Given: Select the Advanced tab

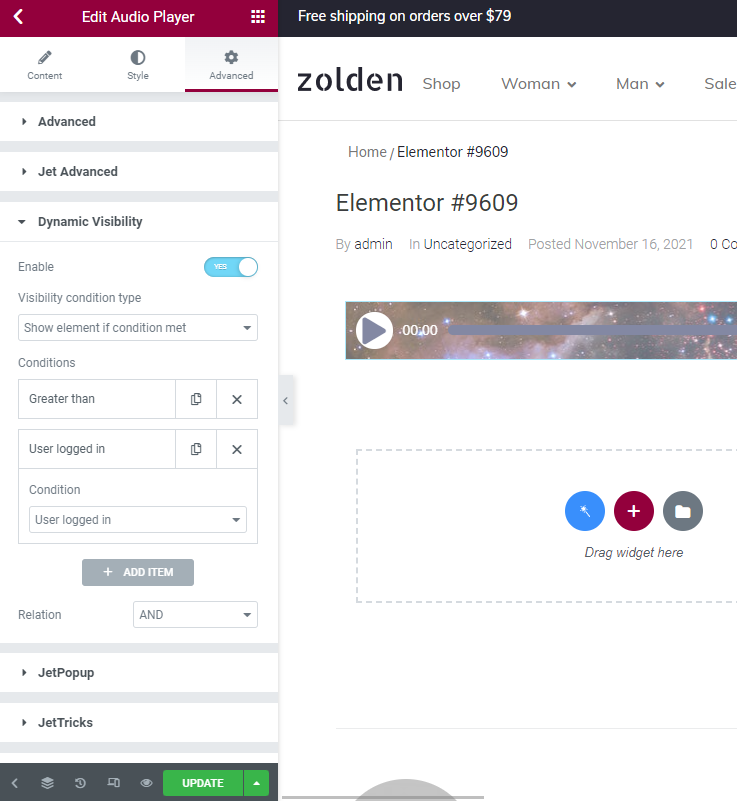Looking at the screenshot, I should 231,65.
